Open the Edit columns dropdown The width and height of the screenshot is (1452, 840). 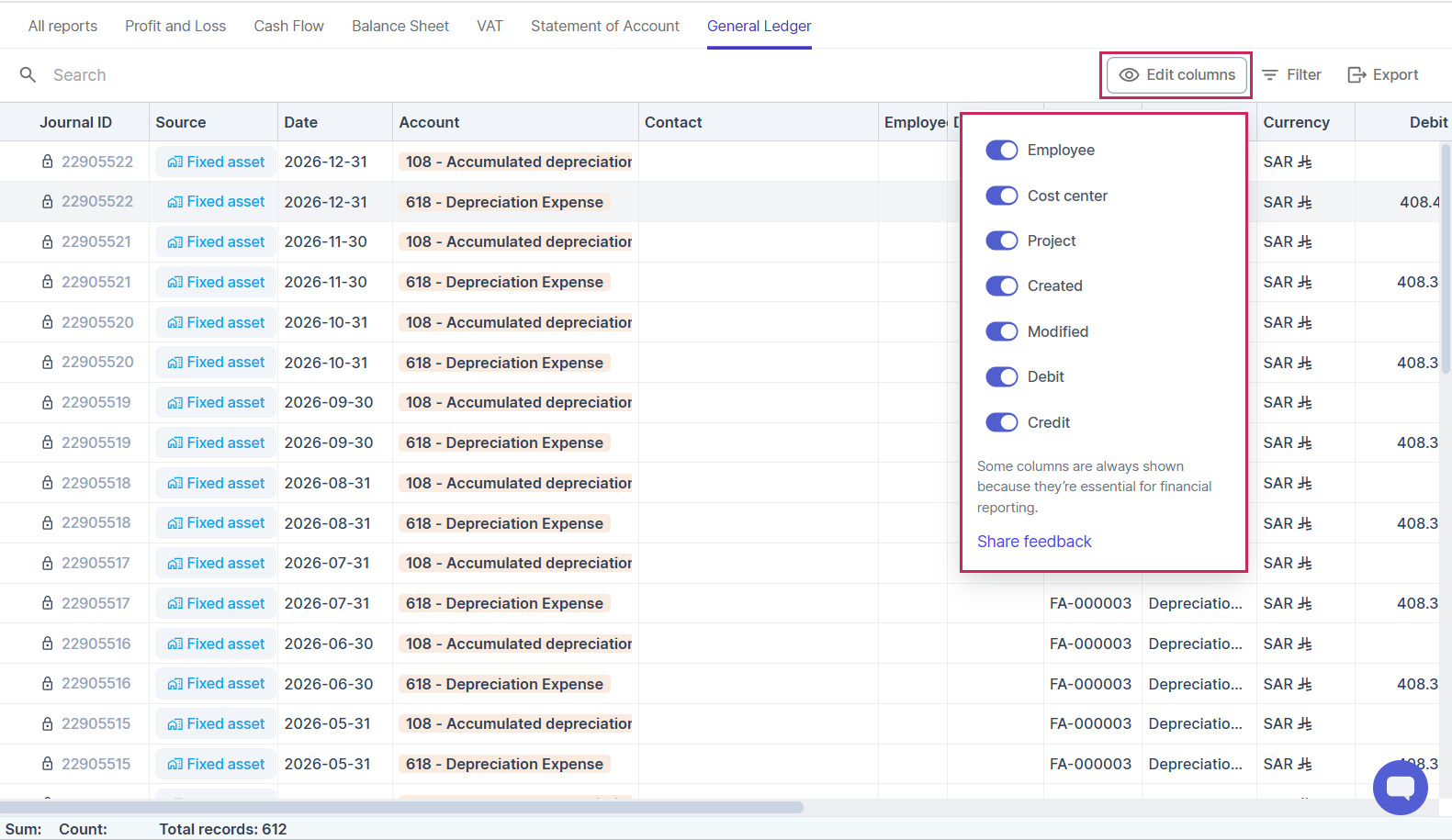[x=1176, y=75]
